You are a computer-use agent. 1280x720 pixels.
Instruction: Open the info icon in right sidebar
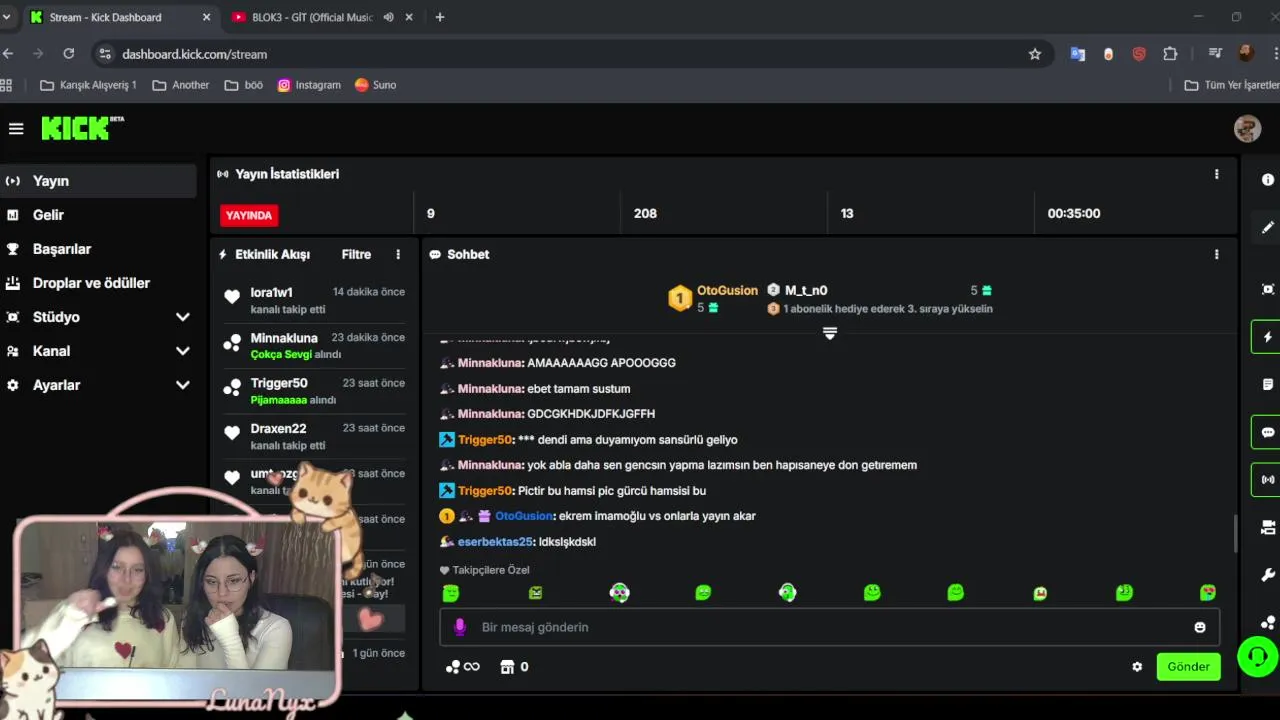pyautogui.click(x=1268, y=180)
